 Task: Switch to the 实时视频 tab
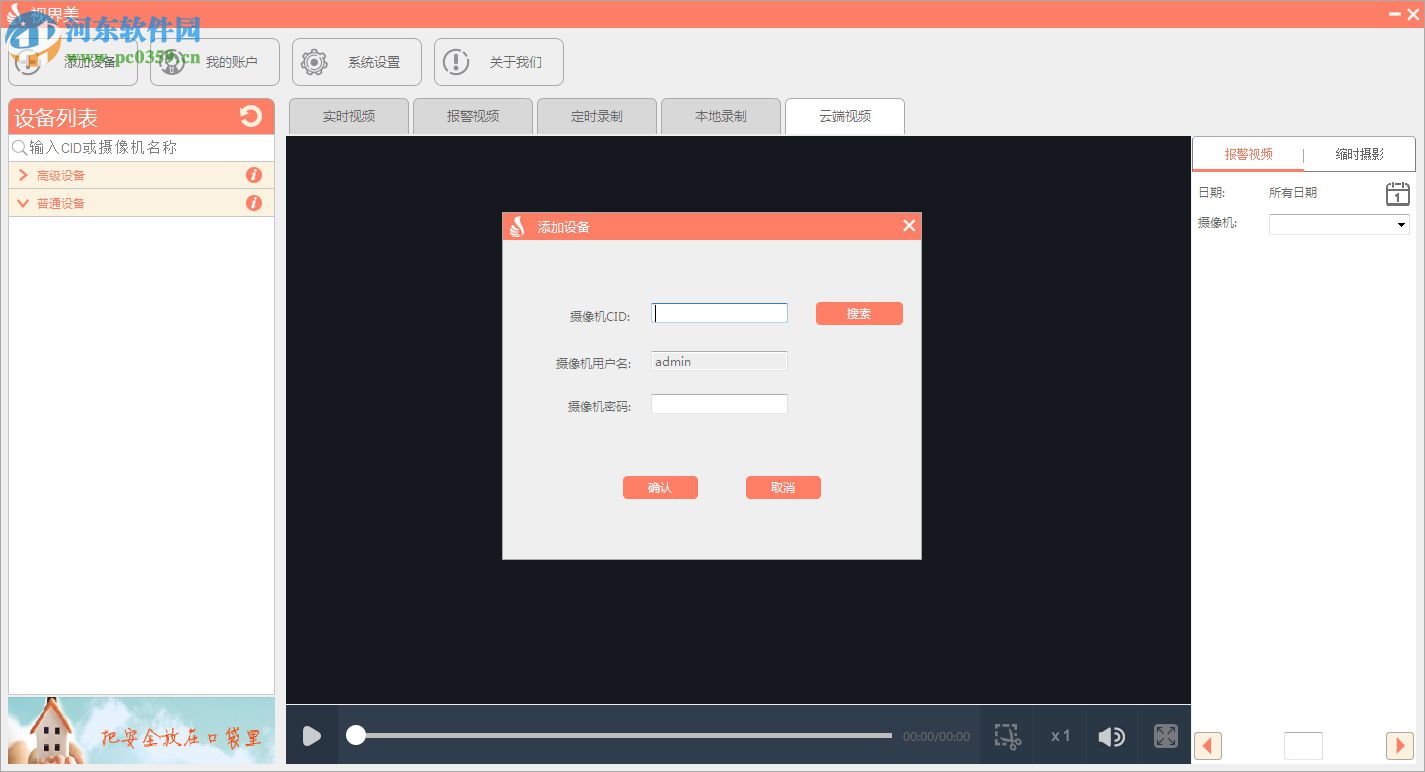point(348,116)
